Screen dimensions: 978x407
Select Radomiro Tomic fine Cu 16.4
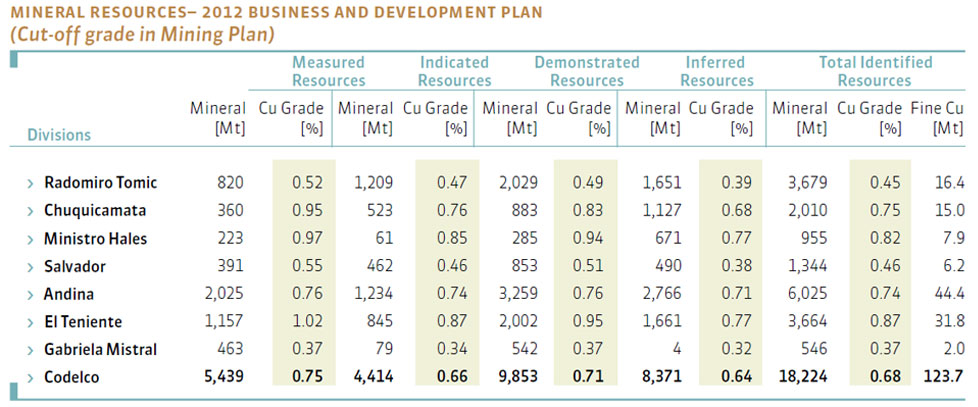951,183
